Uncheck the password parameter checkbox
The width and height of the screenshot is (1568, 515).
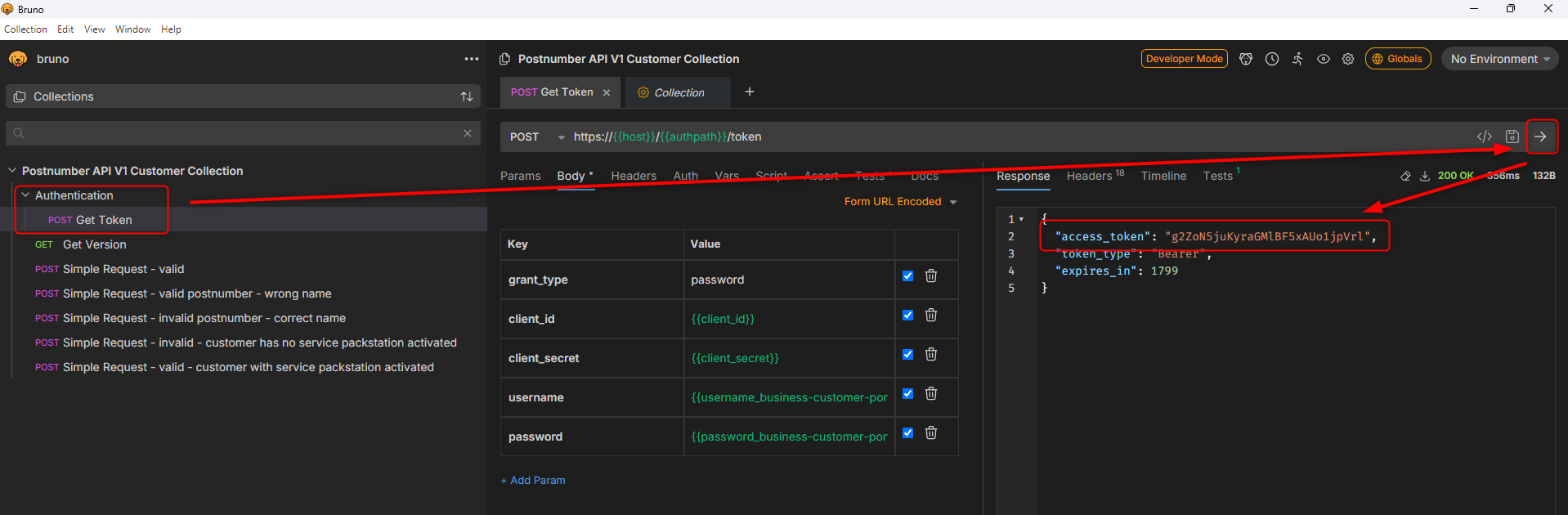pos(907,433)
